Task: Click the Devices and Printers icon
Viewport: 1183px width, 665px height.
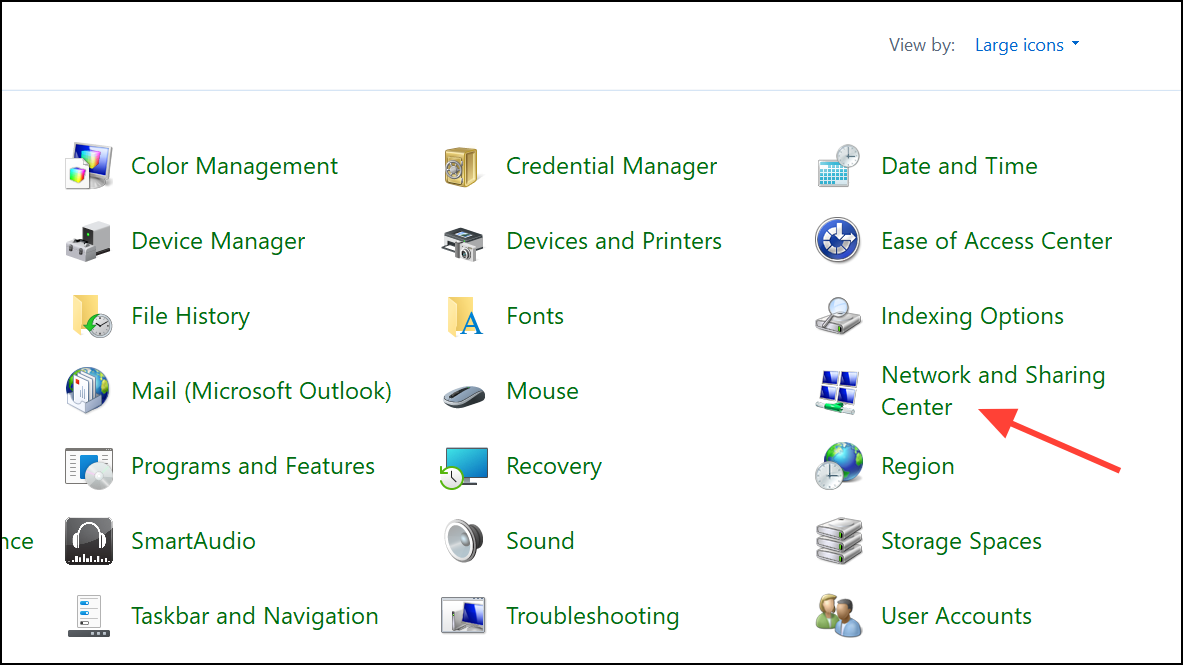Action: (x=463, y=241)
